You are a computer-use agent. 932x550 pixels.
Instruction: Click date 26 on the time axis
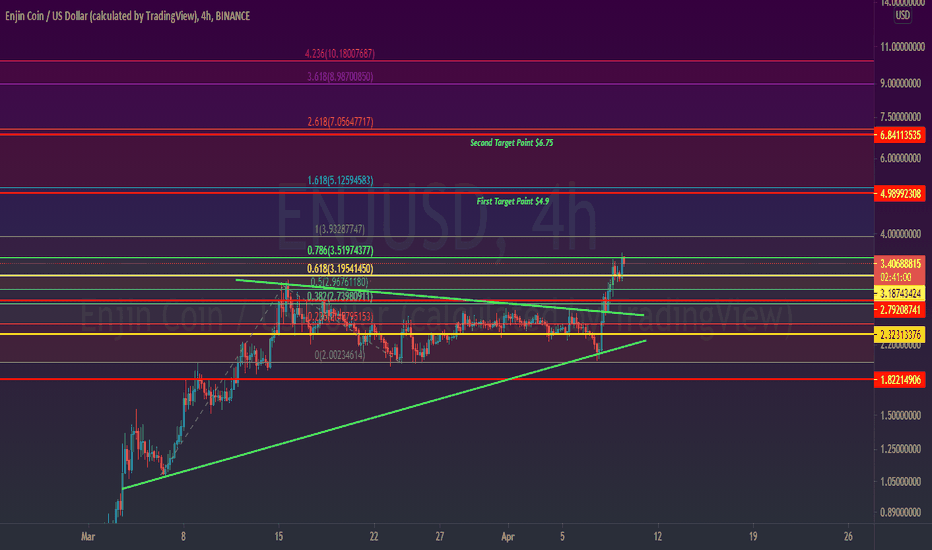point(848,536)
